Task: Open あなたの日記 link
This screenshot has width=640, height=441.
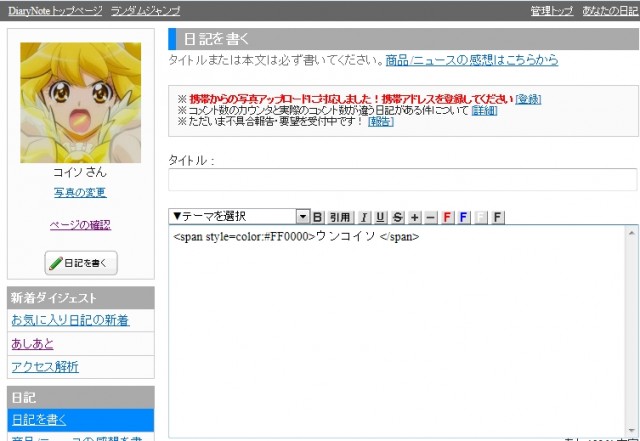Action: (610, 11)
